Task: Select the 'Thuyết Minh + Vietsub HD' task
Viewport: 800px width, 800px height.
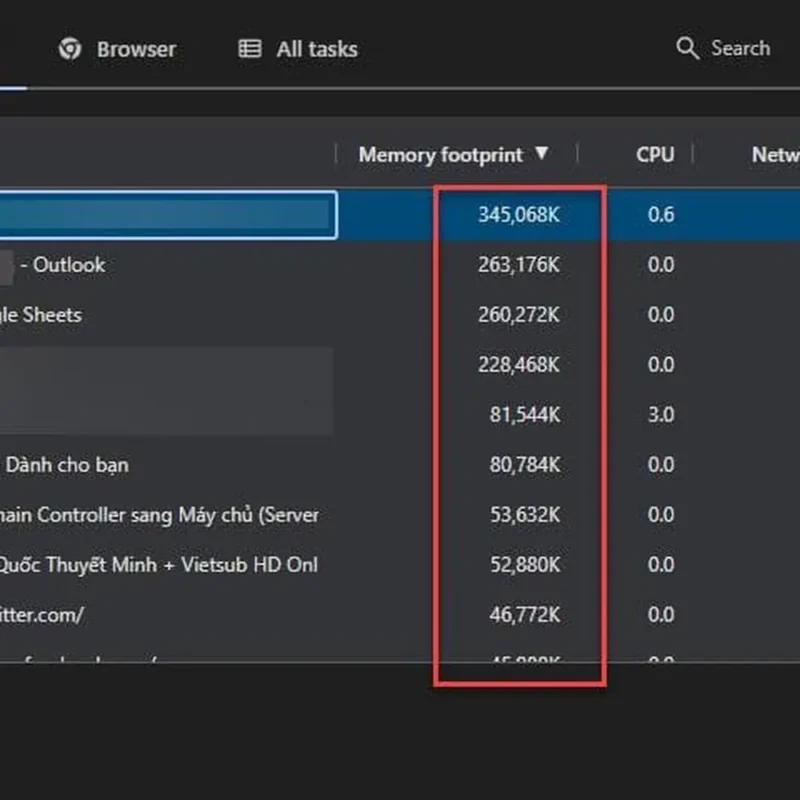Action: [x=158, y=565]
